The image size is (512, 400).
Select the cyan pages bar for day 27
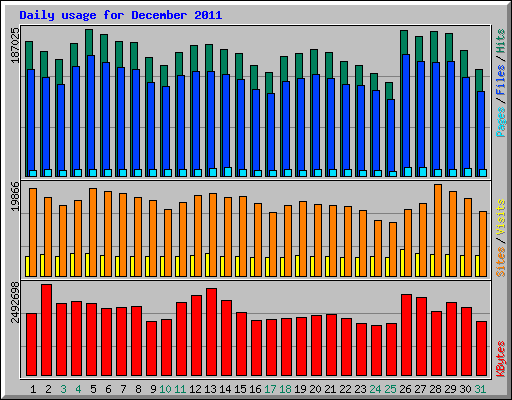pyautogui.click(x=423, y=172)
